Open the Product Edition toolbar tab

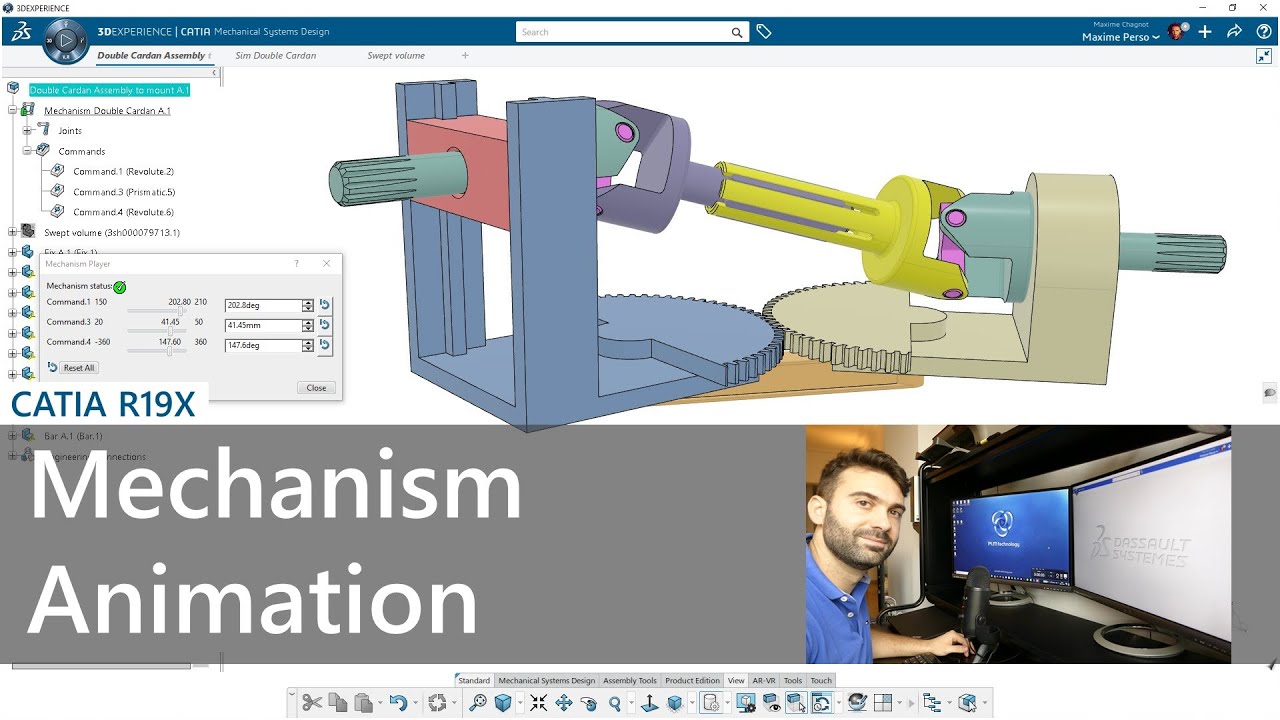tap(693, 680)
